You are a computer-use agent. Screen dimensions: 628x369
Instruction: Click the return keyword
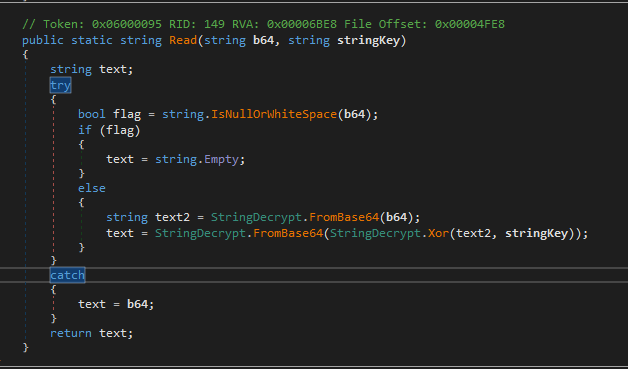[x=71, y=333]
